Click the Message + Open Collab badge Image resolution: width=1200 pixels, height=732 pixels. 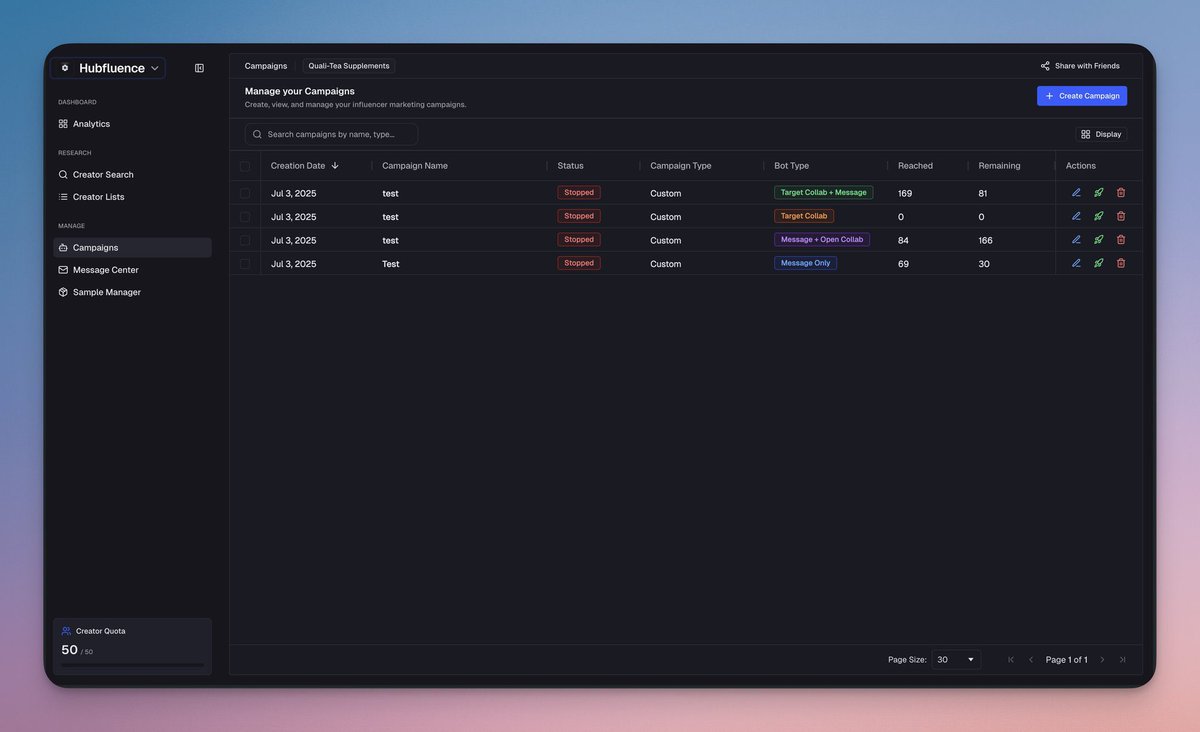click(x=822, y=239)
